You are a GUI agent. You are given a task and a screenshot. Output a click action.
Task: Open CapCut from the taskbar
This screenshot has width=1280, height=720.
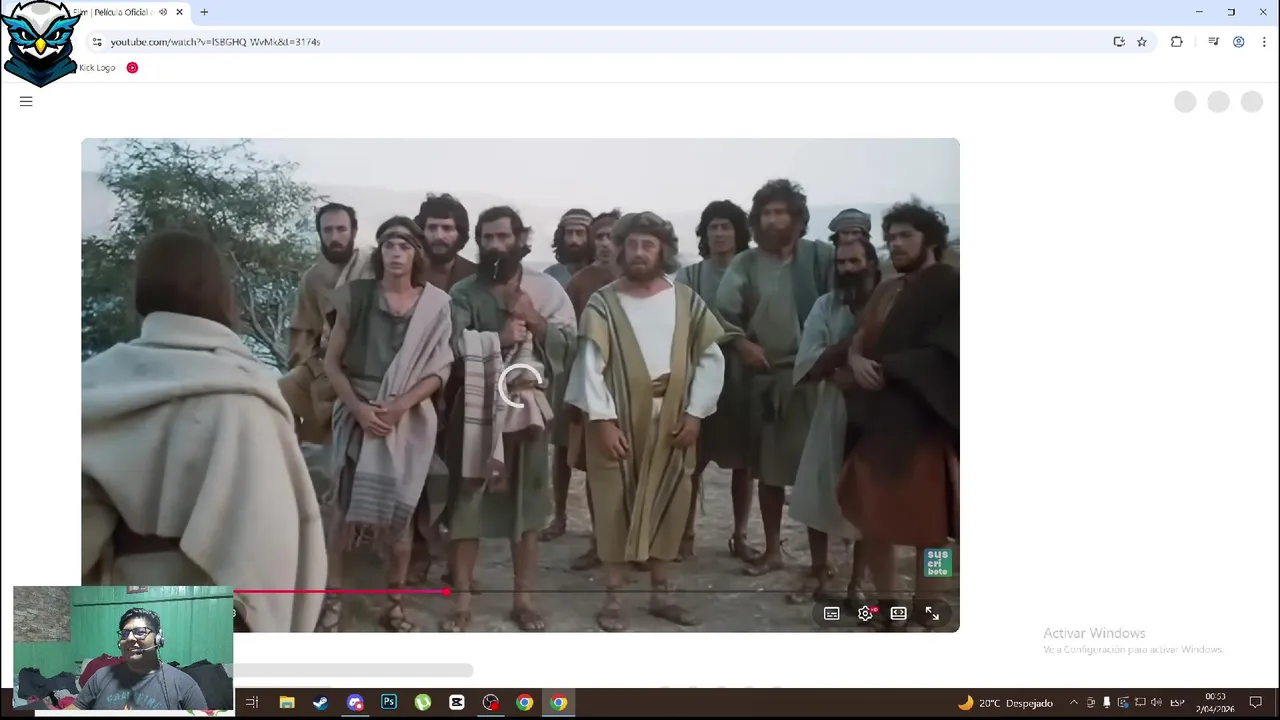pos(456,703)
